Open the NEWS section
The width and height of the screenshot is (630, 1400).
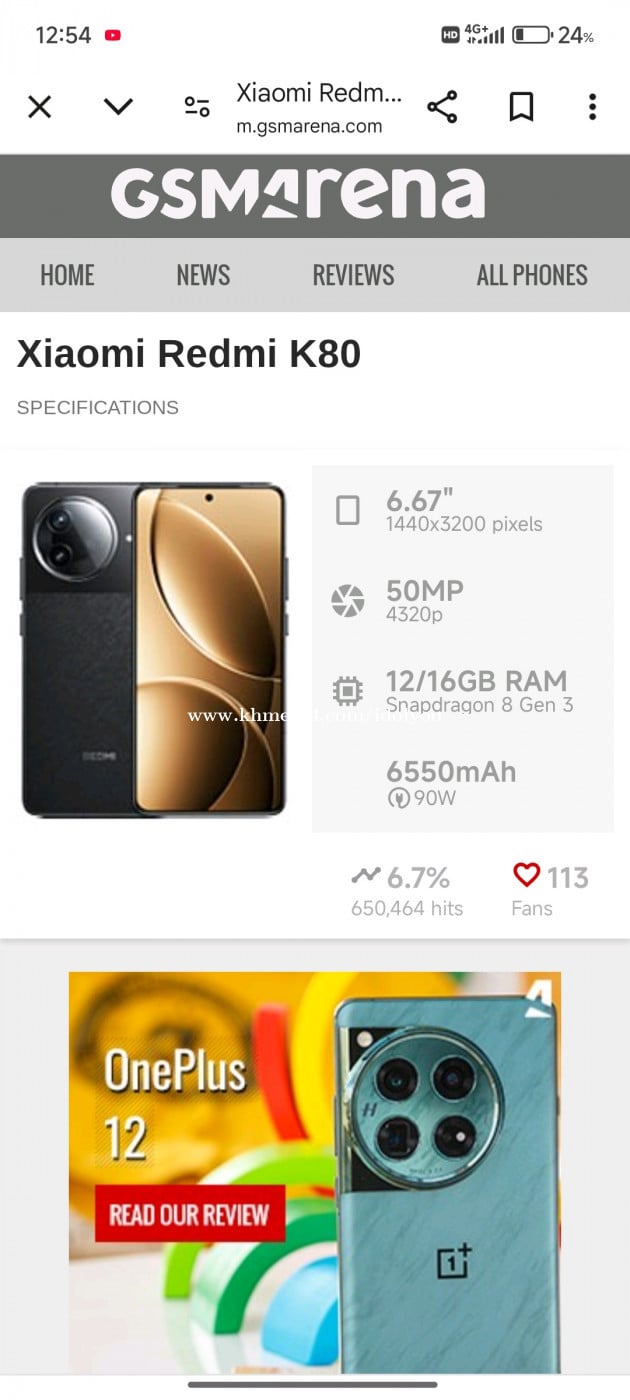pyautogui.click(x=203, y=275)
